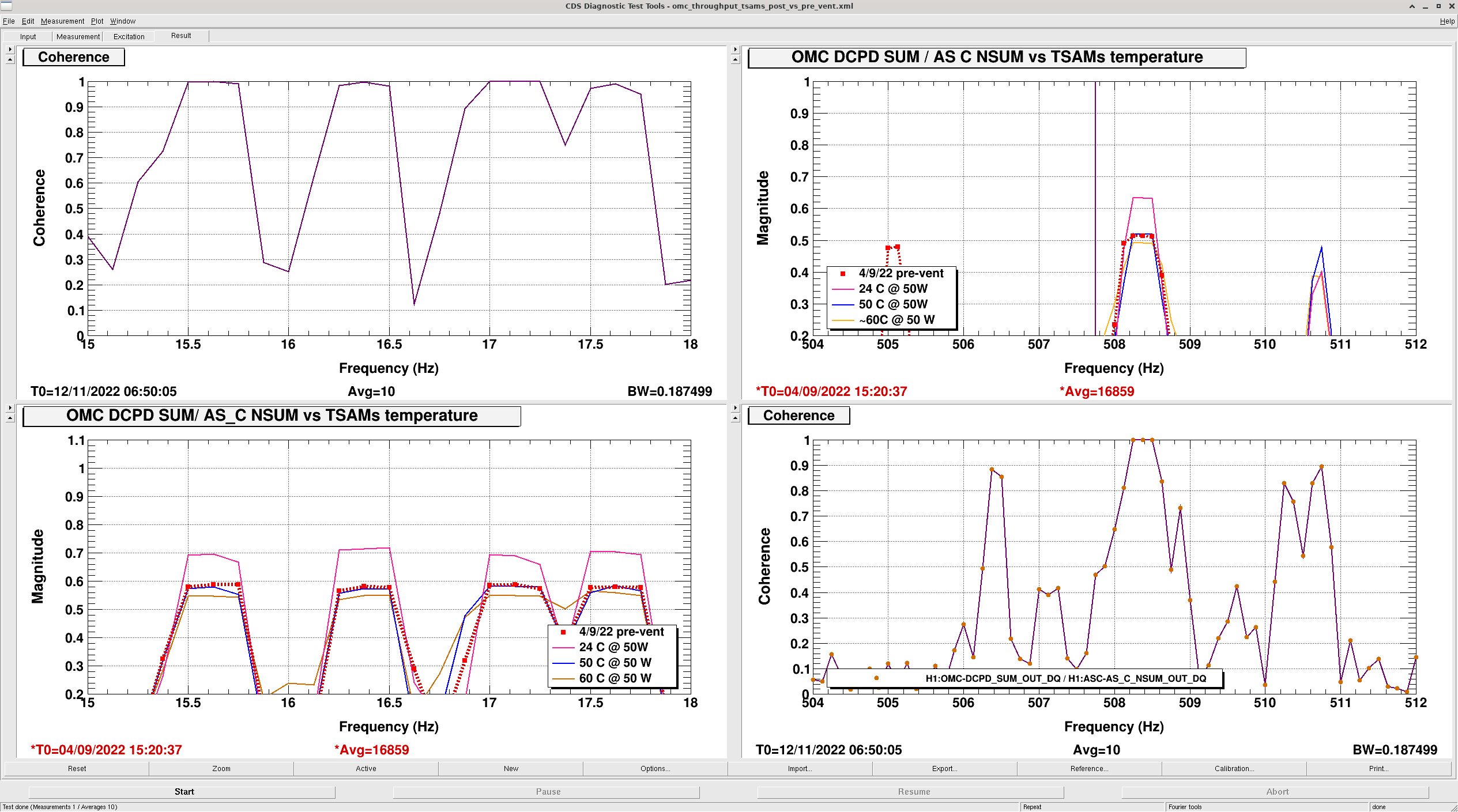1458x812 pixels.
Task: Open the Measurement menu
Action: pos(62,21)
